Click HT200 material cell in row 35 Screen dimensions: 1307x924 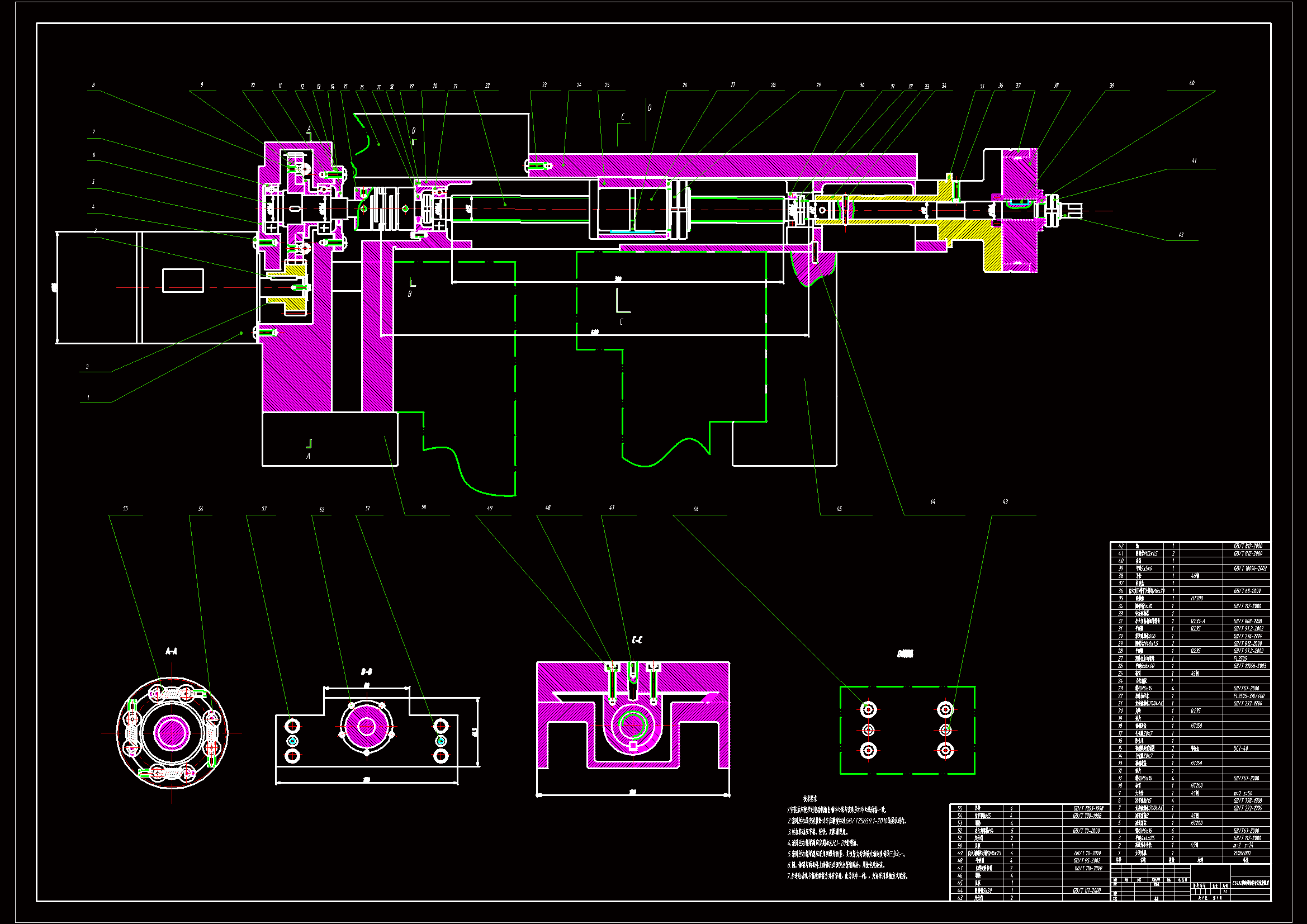click(x=1197, y=598)
